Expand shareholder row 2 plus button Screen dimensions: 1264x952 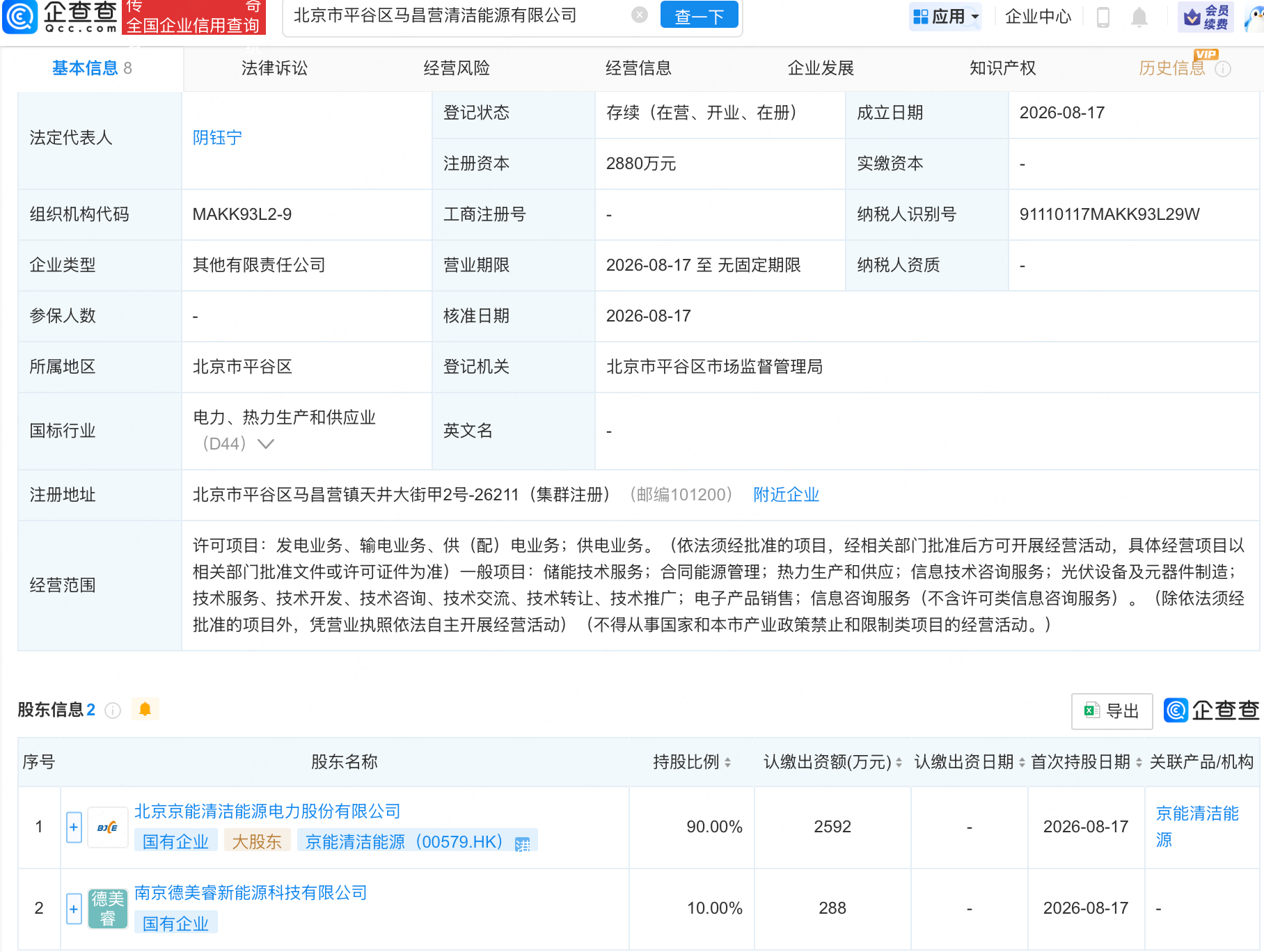coord(74,909)
